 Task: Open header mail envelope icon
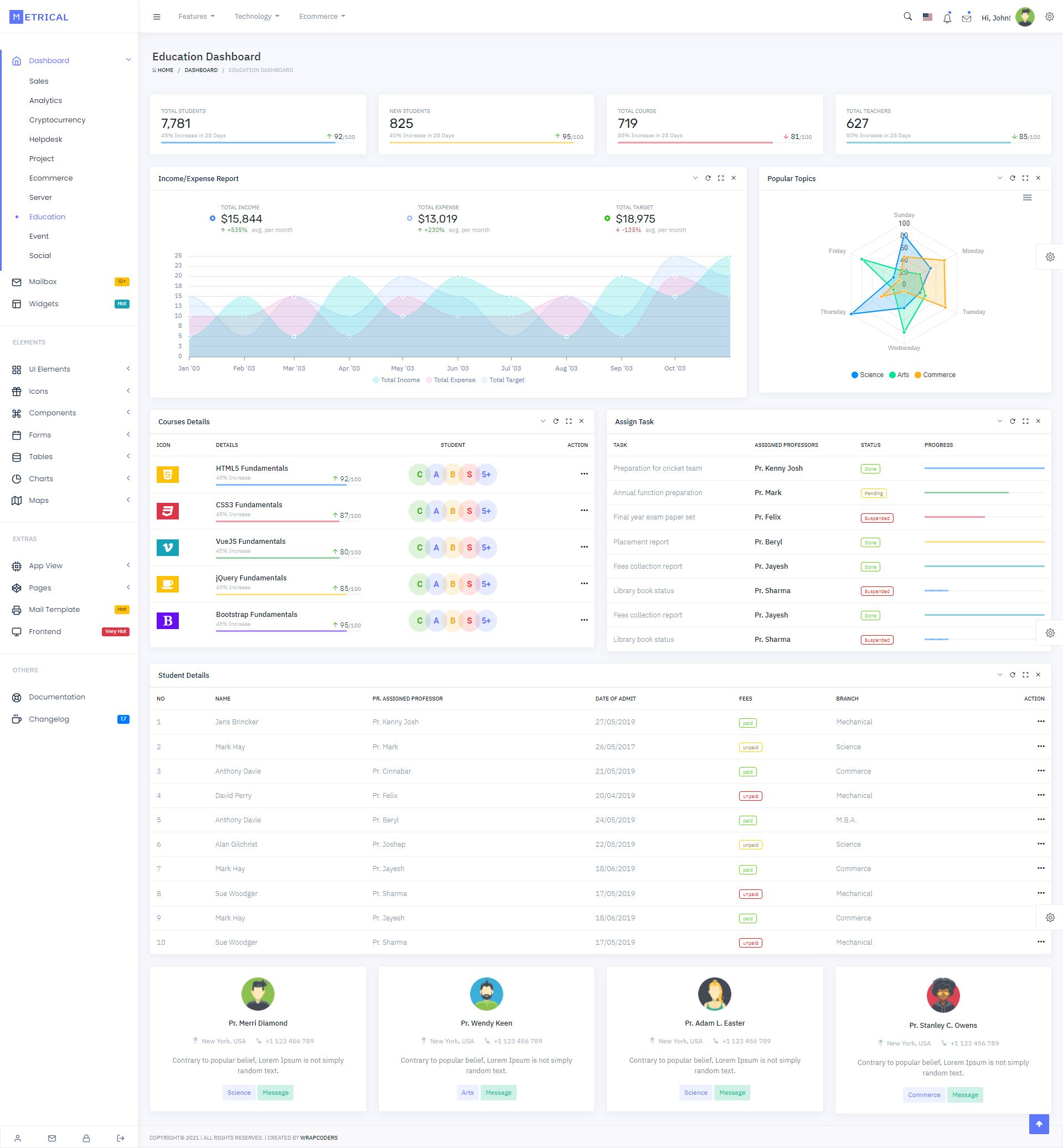pos(966,18)
